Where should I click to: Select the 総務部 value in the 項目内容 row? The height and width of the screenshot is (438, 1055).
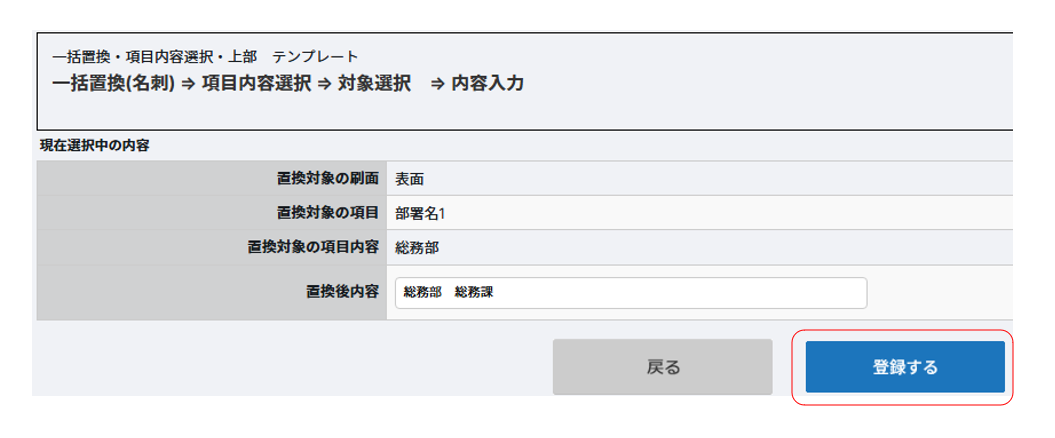[417, 245]
